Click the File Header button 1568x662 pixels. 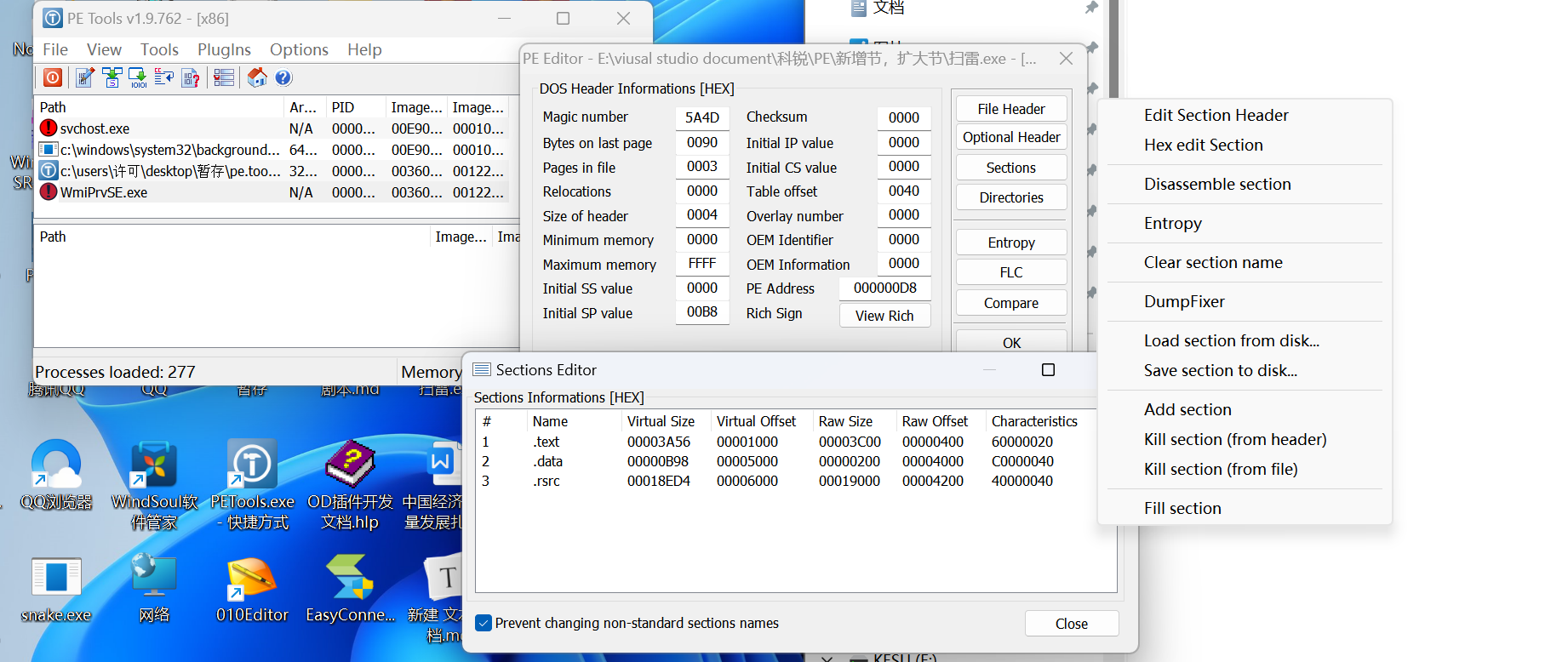pyautogui.click(x=1011, y=109)
